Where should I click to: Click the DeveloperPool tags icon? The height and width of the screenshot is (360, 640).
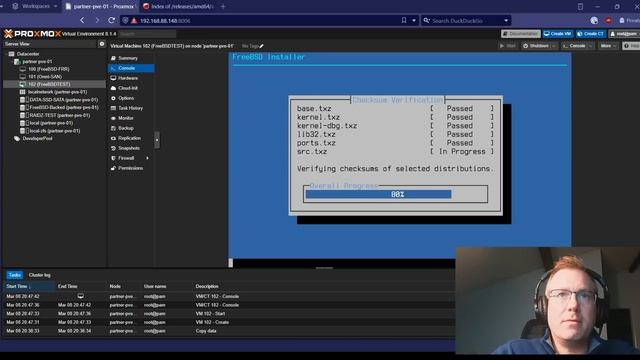pos(17,139)
